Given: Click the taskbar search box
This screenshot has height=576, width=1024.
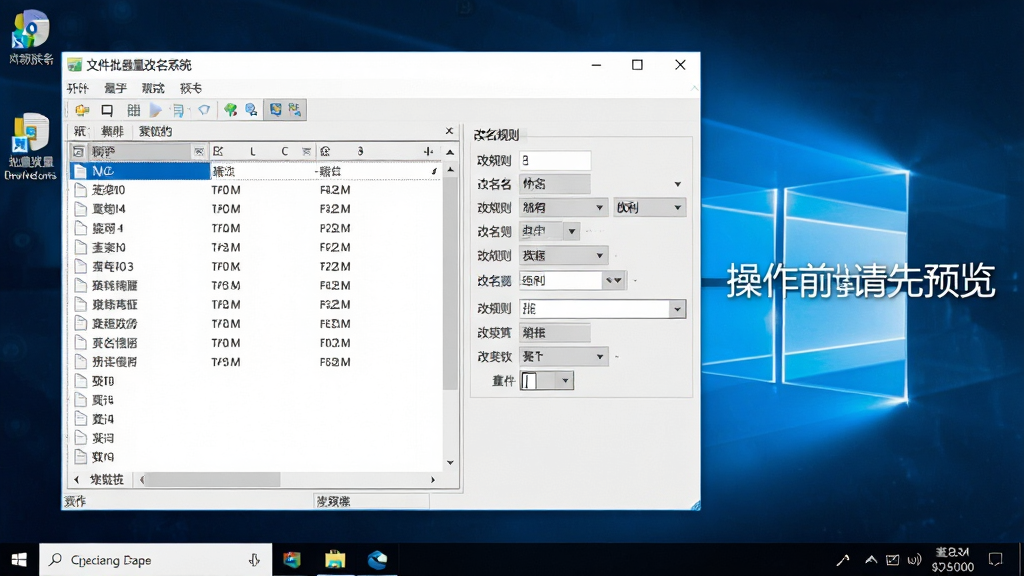Looking at the screenshot, I should point(155,560).
